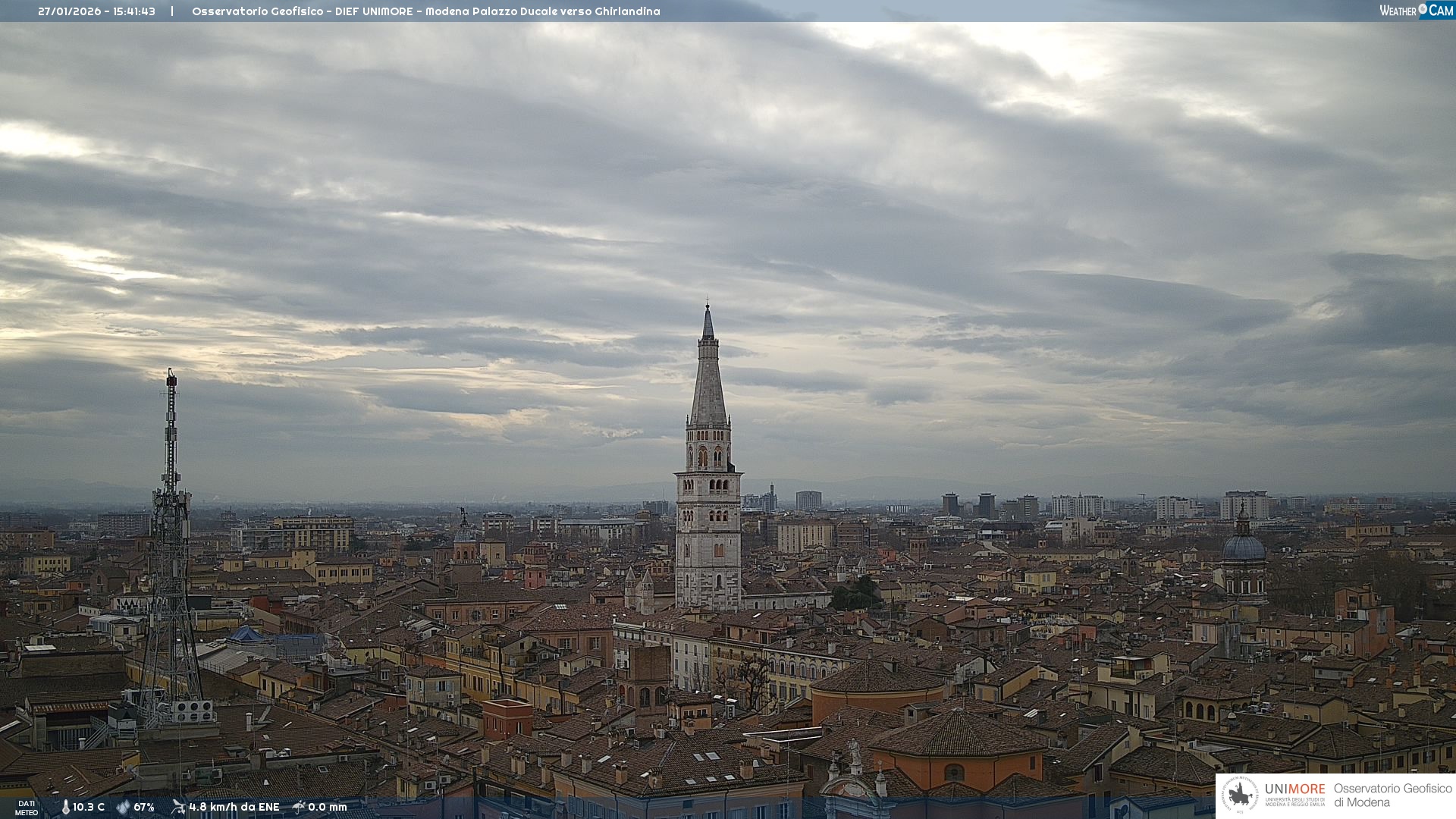This screenshot has width=1456, height=819.
Task: Open the DATI METEO label
Action: [x=27, y=808]
